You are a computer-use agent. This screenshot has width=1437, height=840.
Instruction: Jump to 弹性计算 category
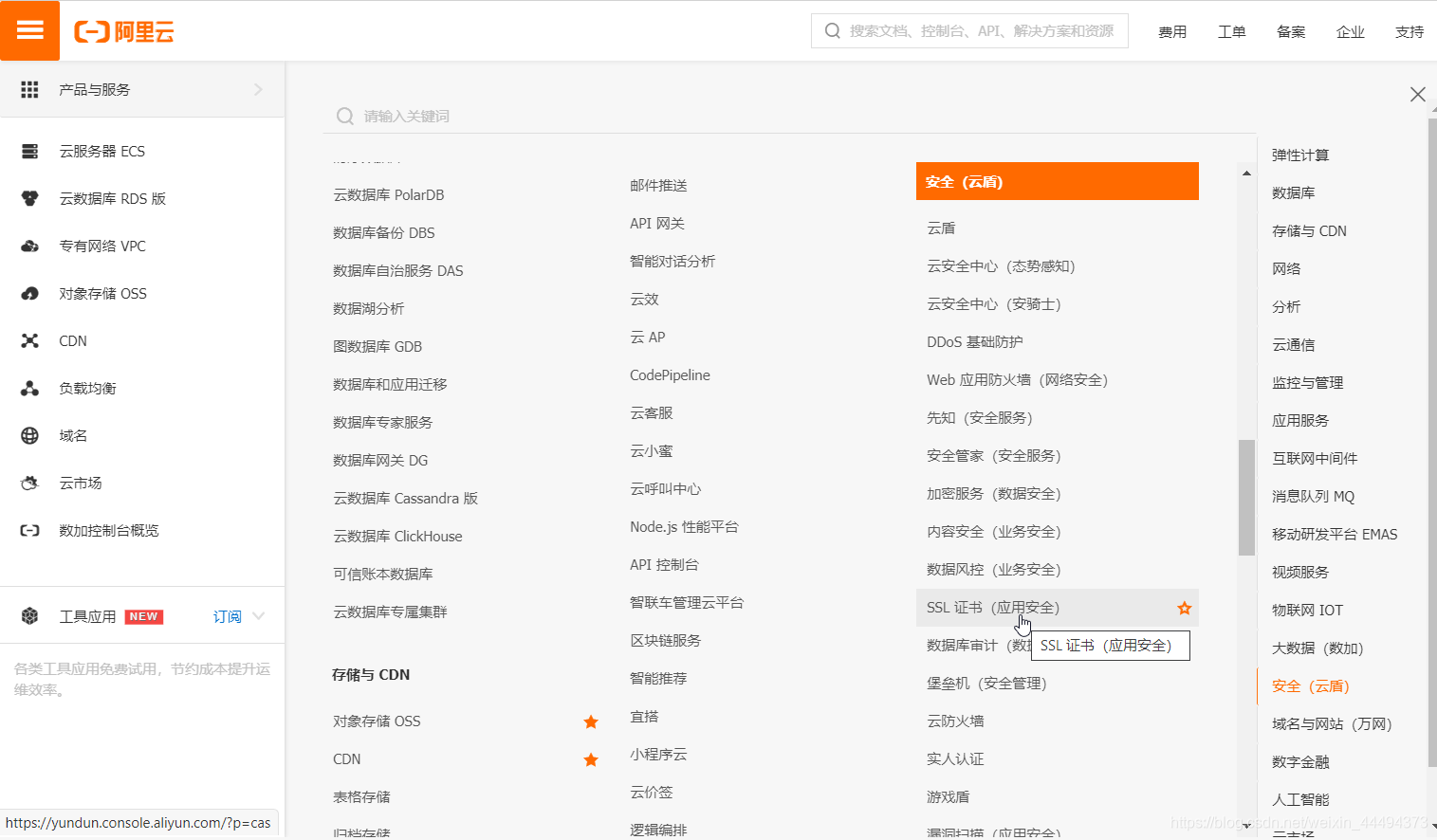(x=1300, y=155)
